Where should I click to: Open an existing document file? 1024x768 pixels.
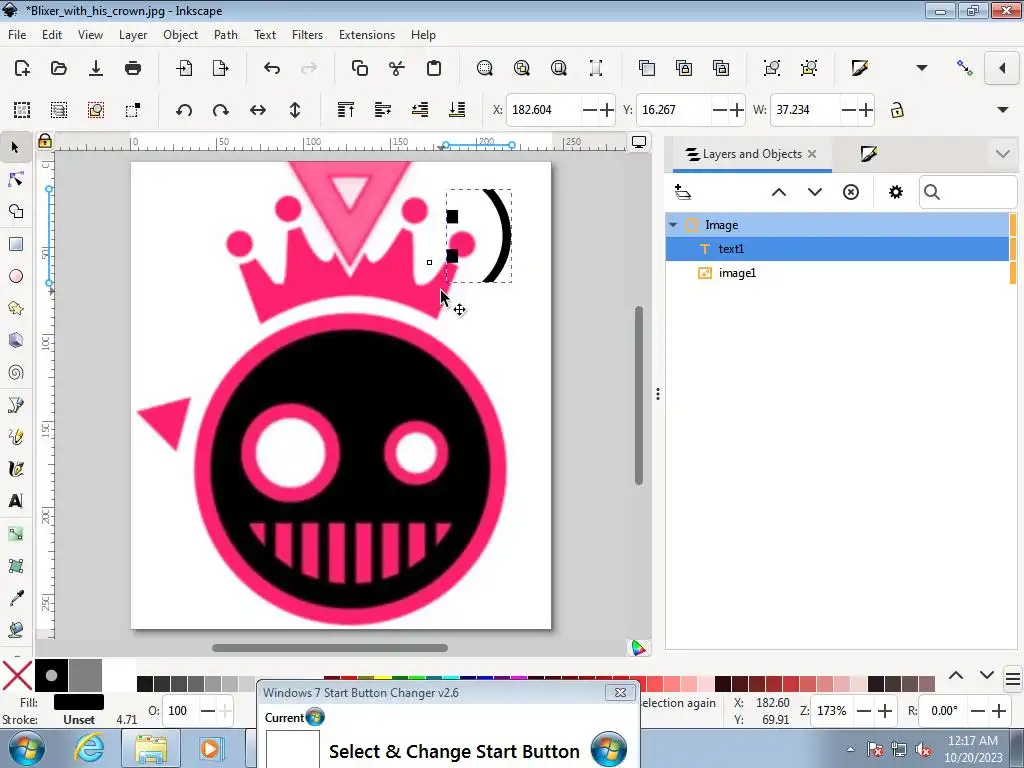(59, 68)
